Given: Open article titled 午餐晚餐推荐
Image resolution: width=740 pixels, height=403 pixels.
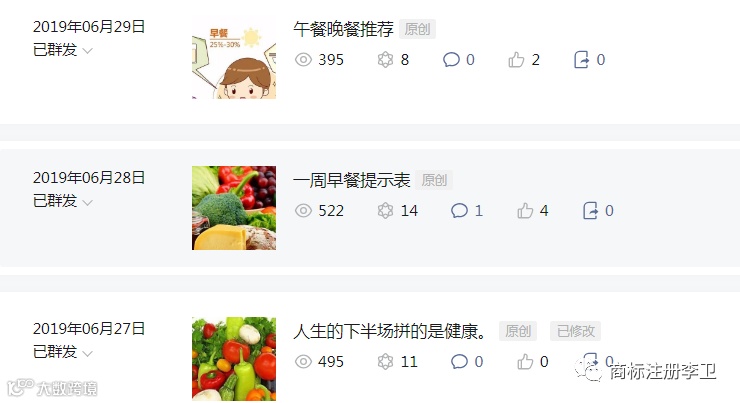Looking at the screenshot, I should click(x=343, y=29).
